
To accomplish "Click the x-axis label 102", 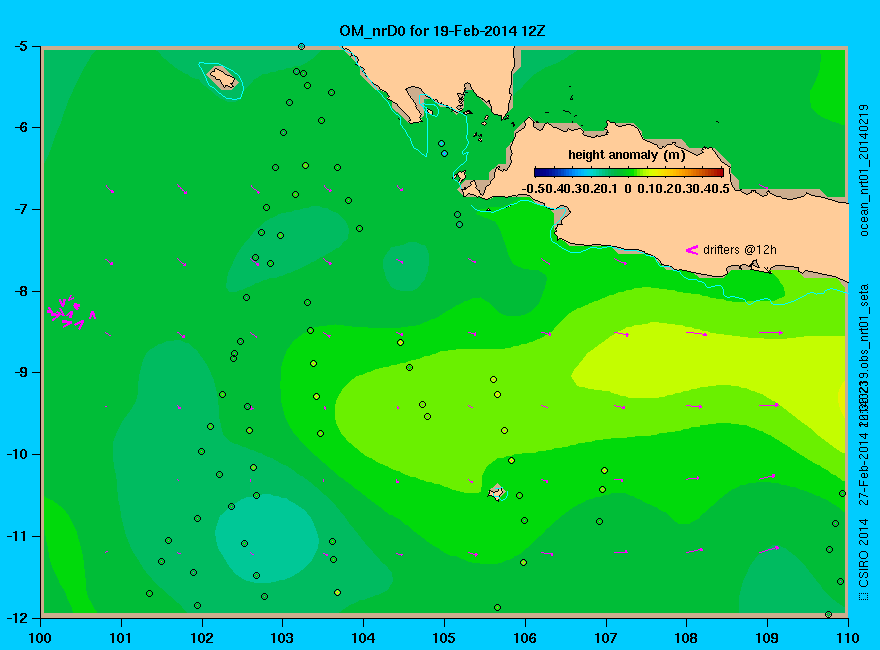I will 201,638.
